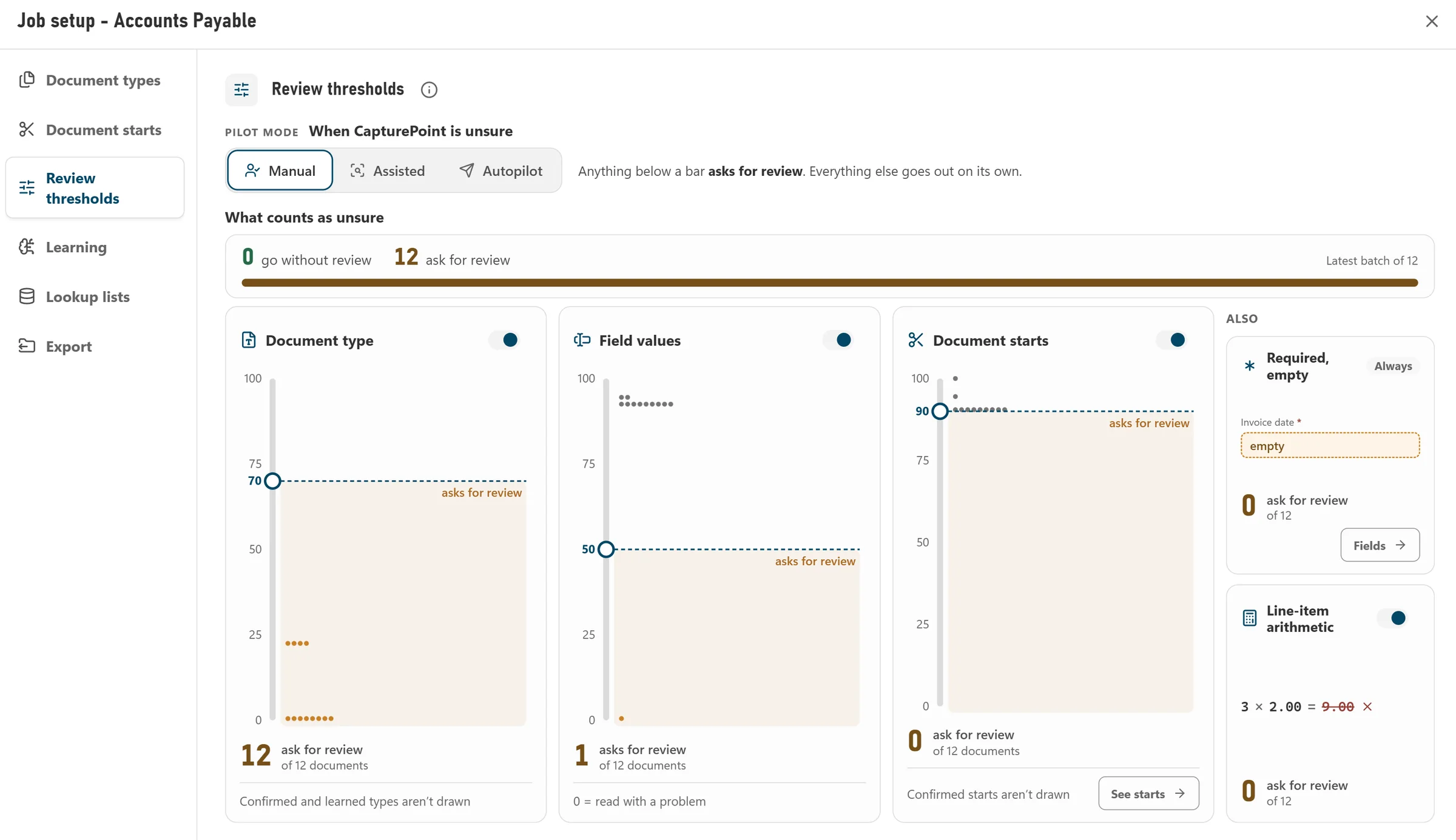Click '0 = read with a problem' note

coord(639,801)
